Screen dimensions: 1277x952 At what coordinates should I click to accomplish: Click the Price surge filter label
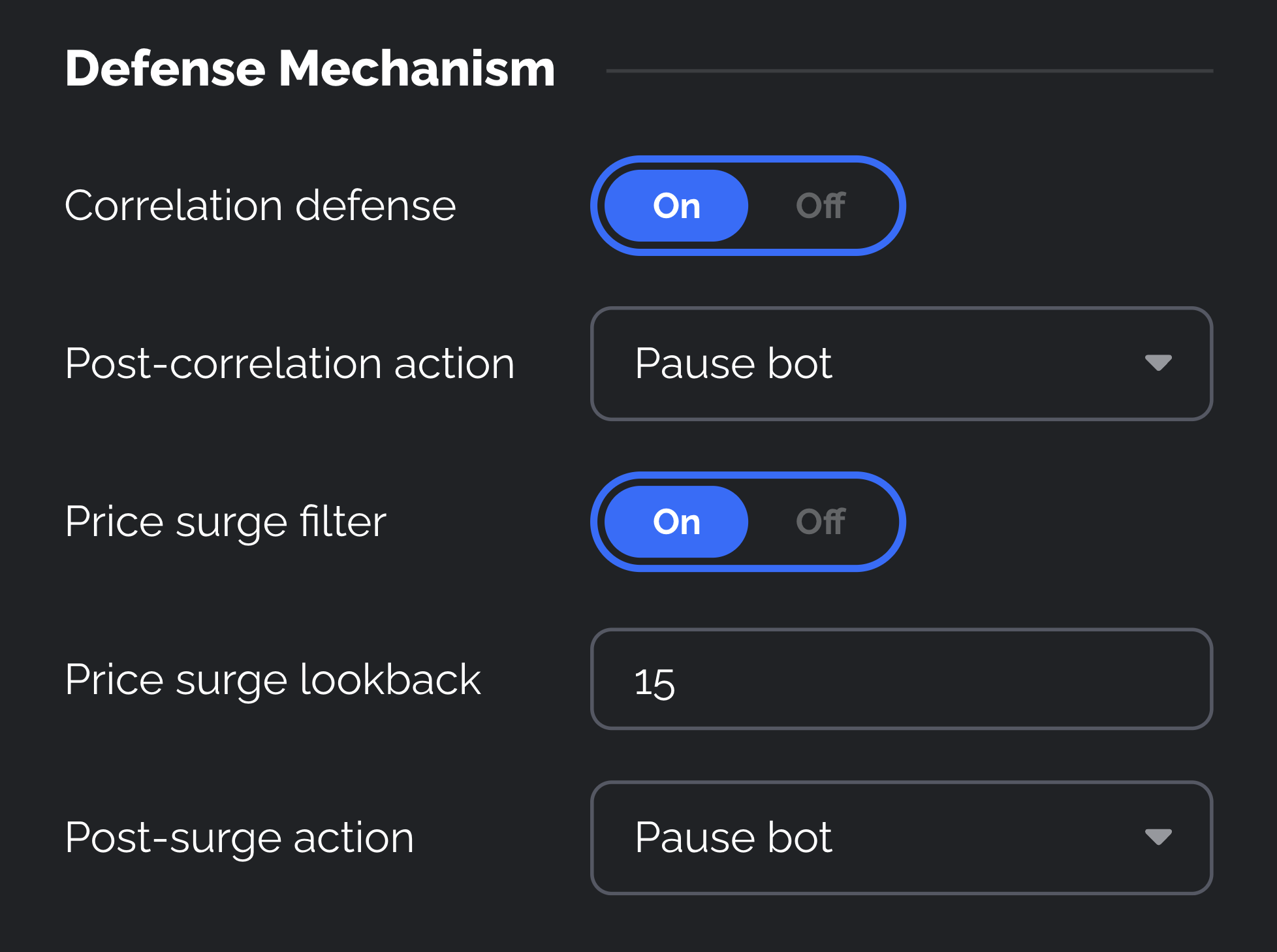pyautogui.click(x=225, y=522)
